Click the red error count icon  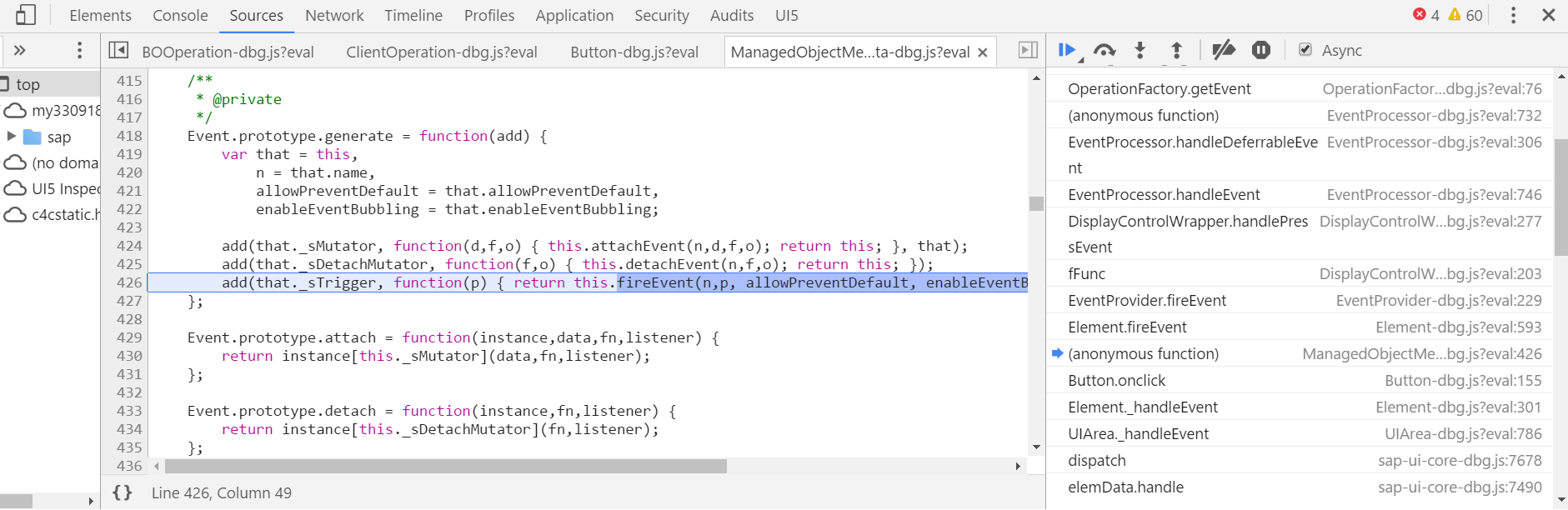coord(1419,14)
